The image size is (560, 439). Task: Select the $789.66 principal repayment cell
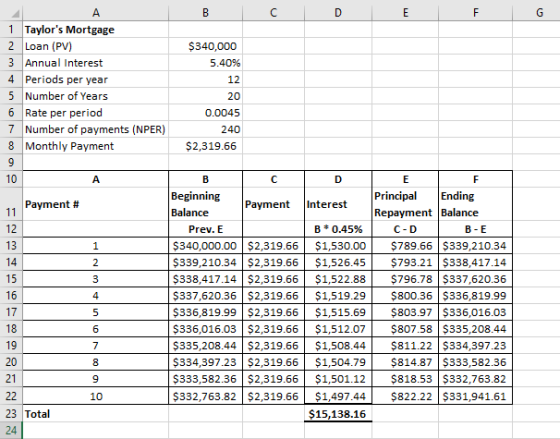tap(405, 246)
